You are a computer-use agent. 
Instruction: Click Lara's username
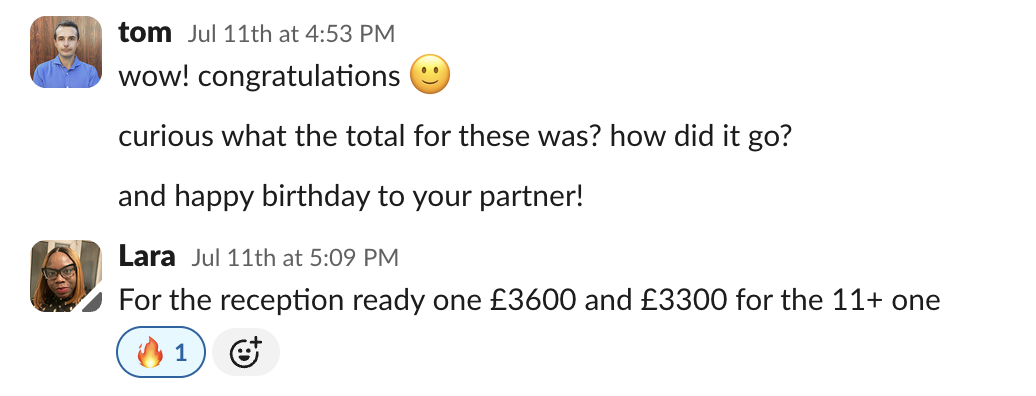pos(147,256)
